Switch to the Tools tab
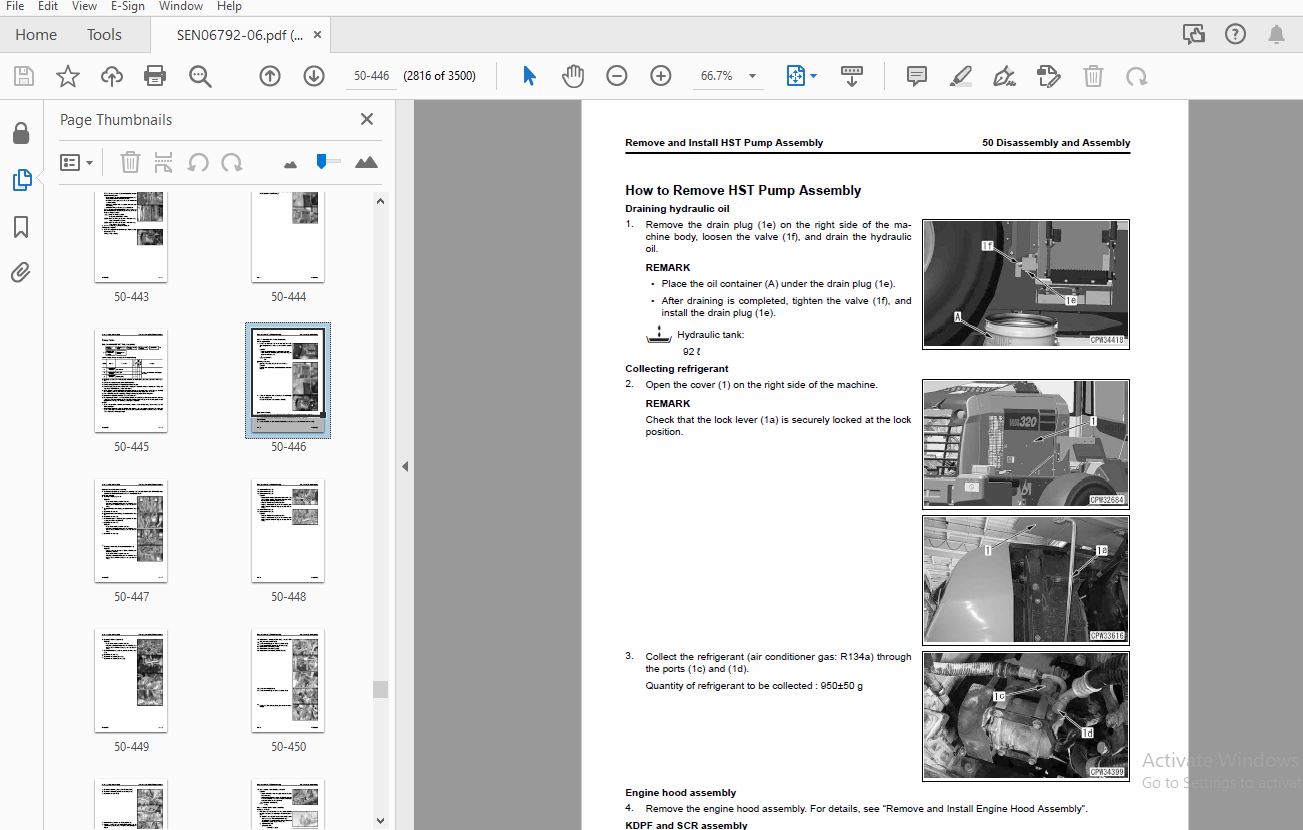The height and width of the screenshot is (830, 1303). tap(104, 34)
